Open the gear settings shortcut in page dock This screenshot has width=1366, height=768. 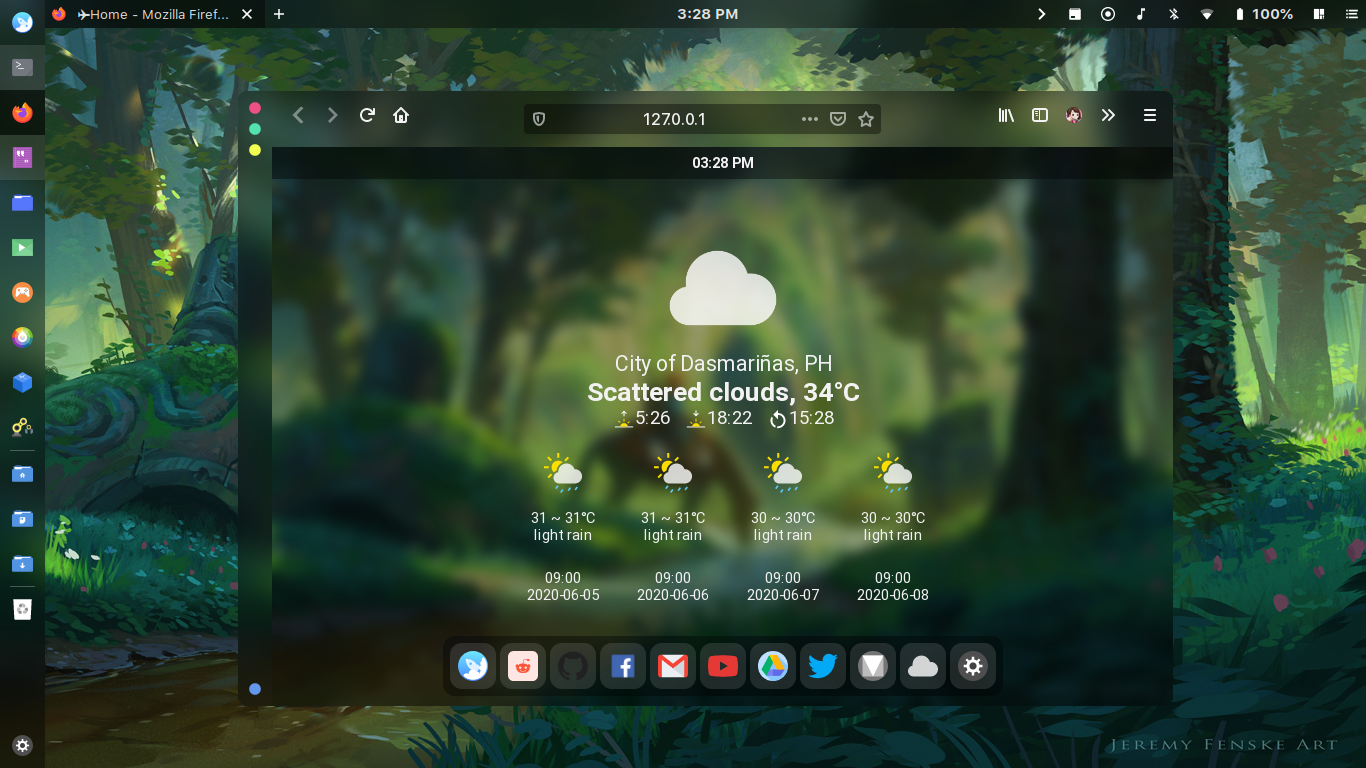[x=973, y=666]
